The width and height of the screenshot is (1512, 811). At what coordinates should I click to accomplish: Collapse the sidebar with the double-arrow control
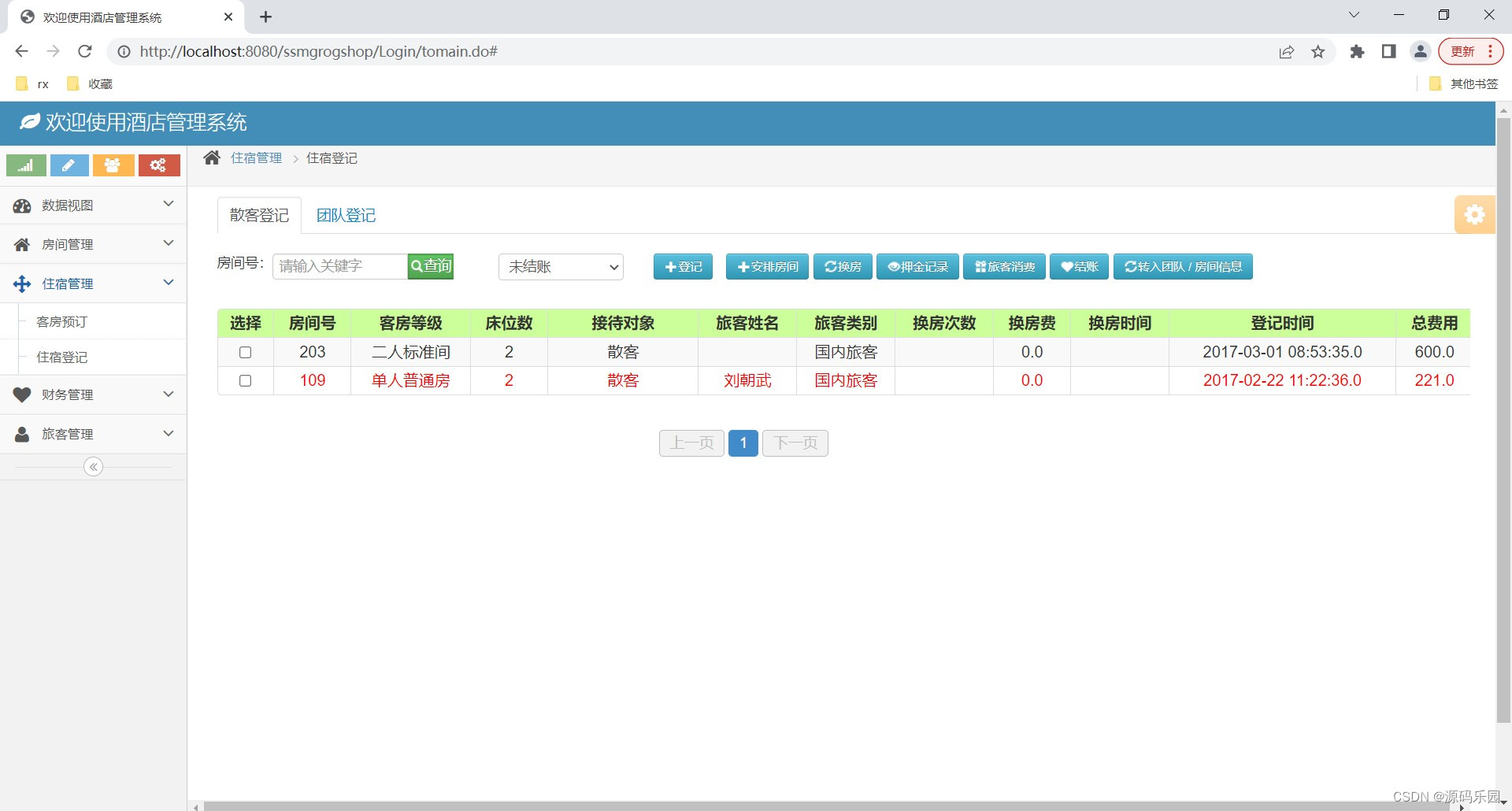point(93,466)
